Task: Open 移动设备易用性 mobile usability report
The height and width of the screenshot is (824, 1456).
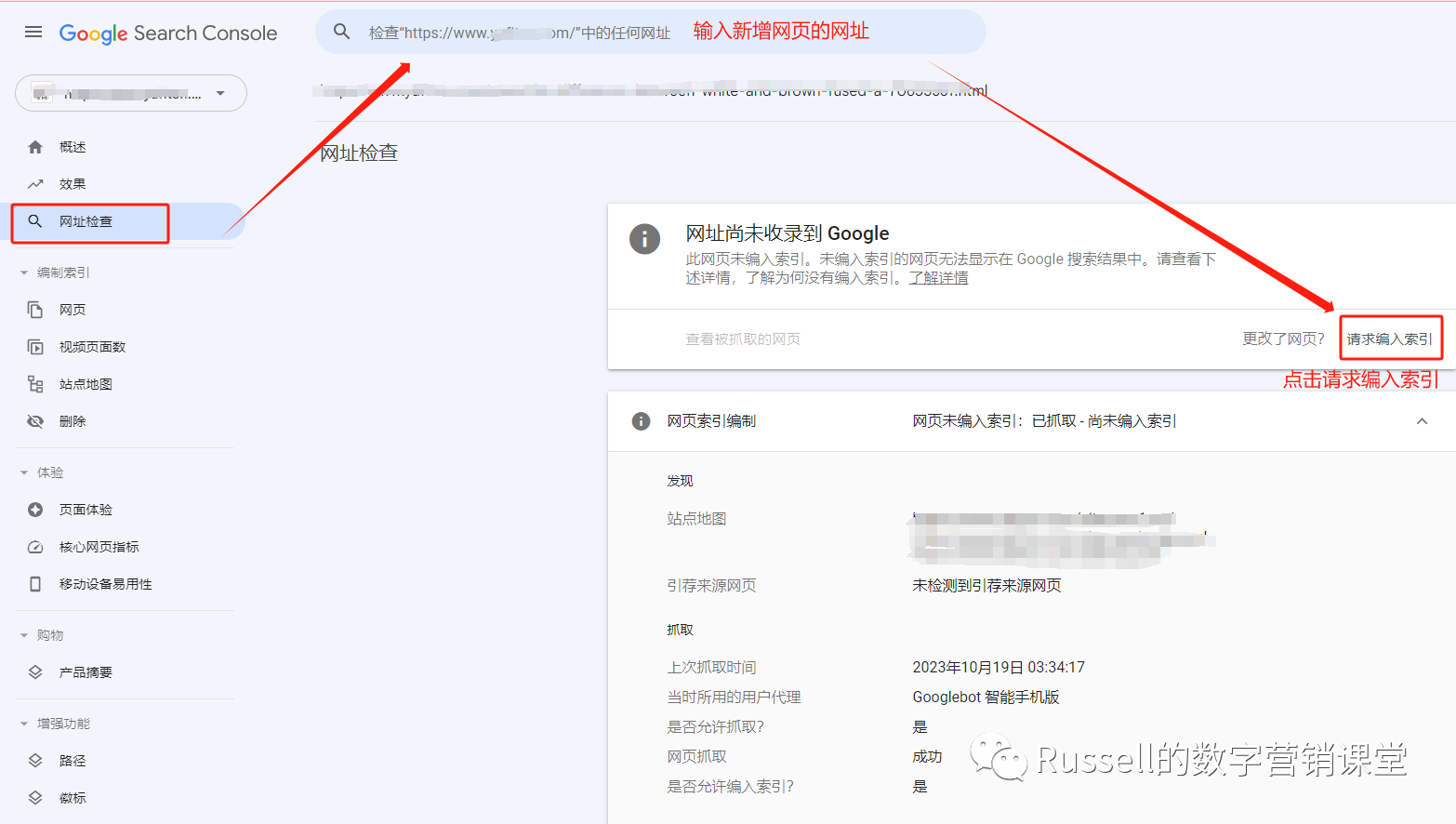Action: (35, 583)
